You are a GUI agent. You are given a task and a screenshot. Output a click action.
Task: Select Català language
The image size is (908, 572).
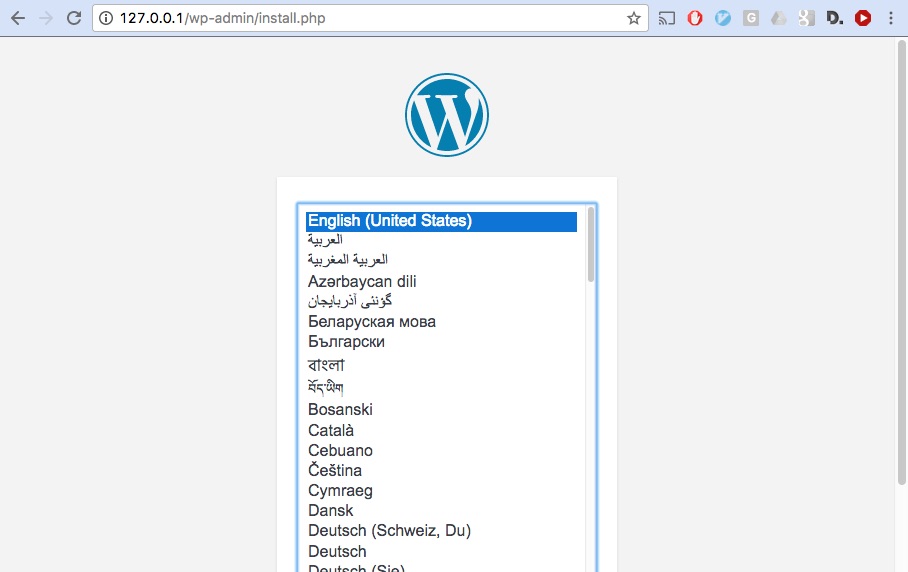click(x=441, y=430)
